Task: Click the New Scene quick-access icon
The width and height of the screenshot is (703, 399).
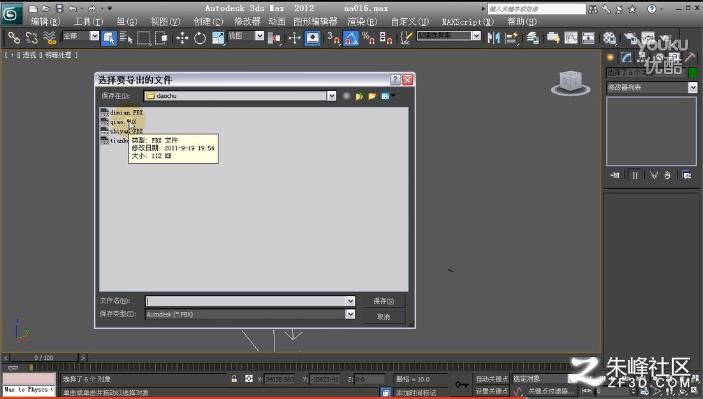Action: pyautogui.click(x=33, y=8)
